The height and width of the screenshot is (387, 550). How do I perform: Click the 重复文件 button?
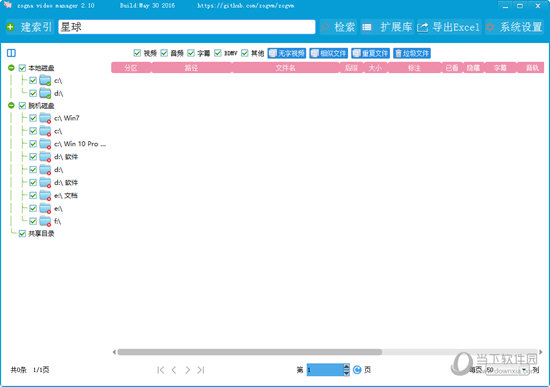370,53
